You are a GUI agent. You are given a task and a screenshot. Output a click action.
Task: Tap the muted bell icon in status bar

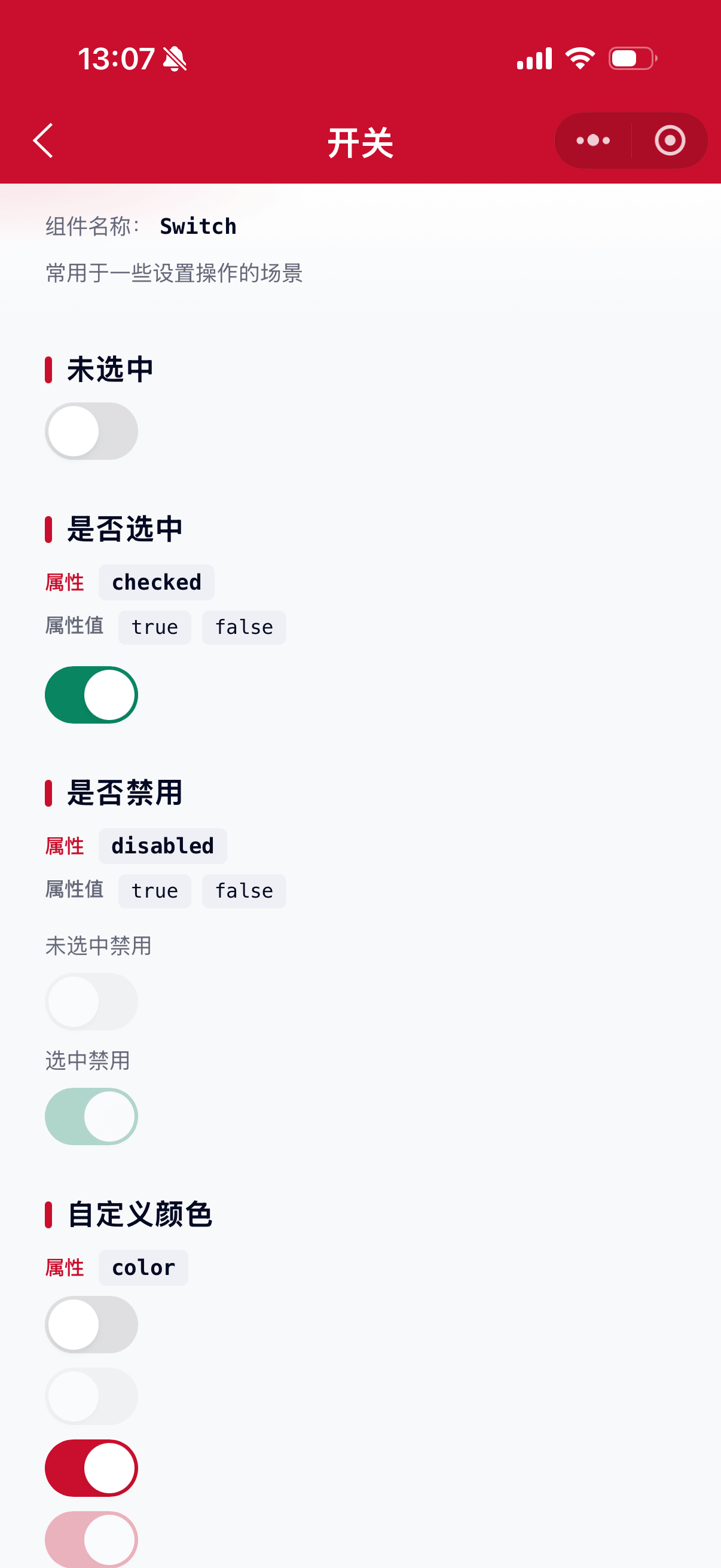click(x=175, y=59)
